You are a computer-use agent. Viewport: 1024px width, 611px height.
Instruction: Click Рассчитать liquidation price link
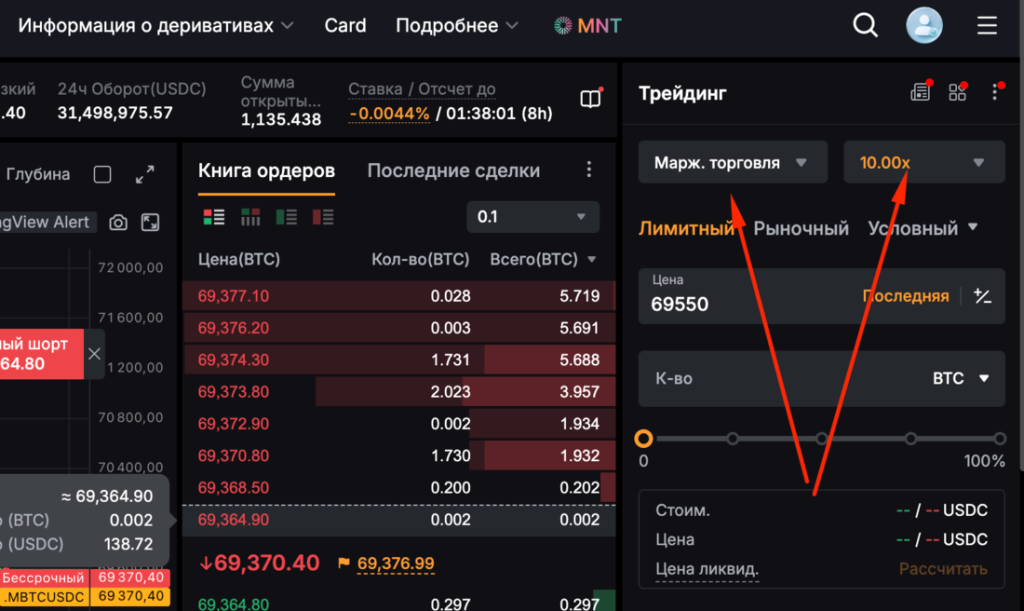click(943, 569)
